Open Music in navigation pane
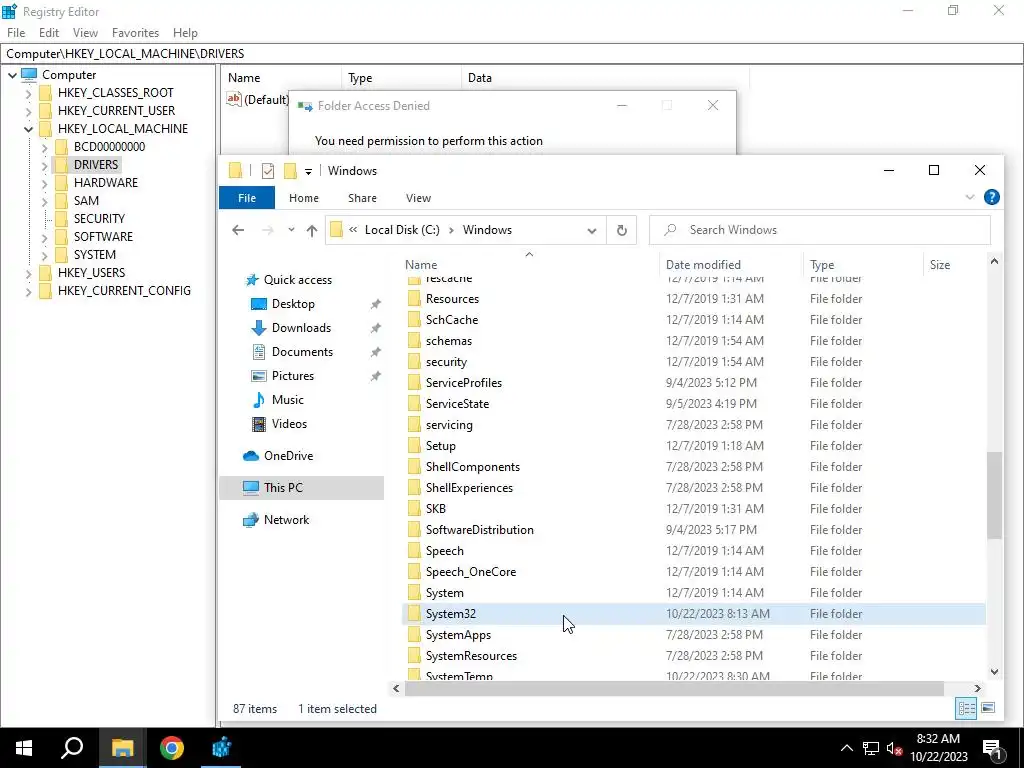This screenshot has width=1024, height=768. [x=287, y=400]
